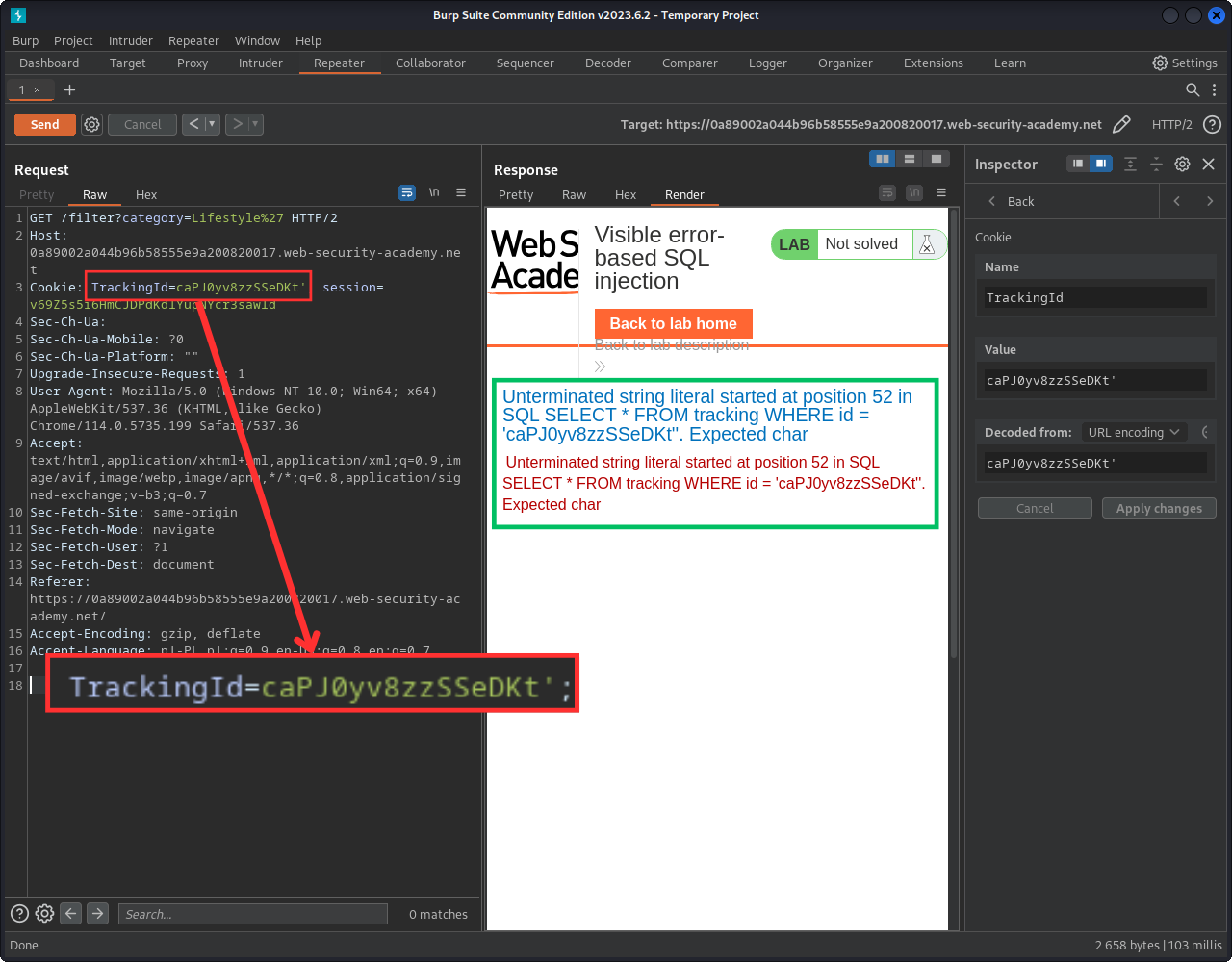Click the orange Send button
The width and height of the screenshot is (1232, 962).
(x=44, y=124)
